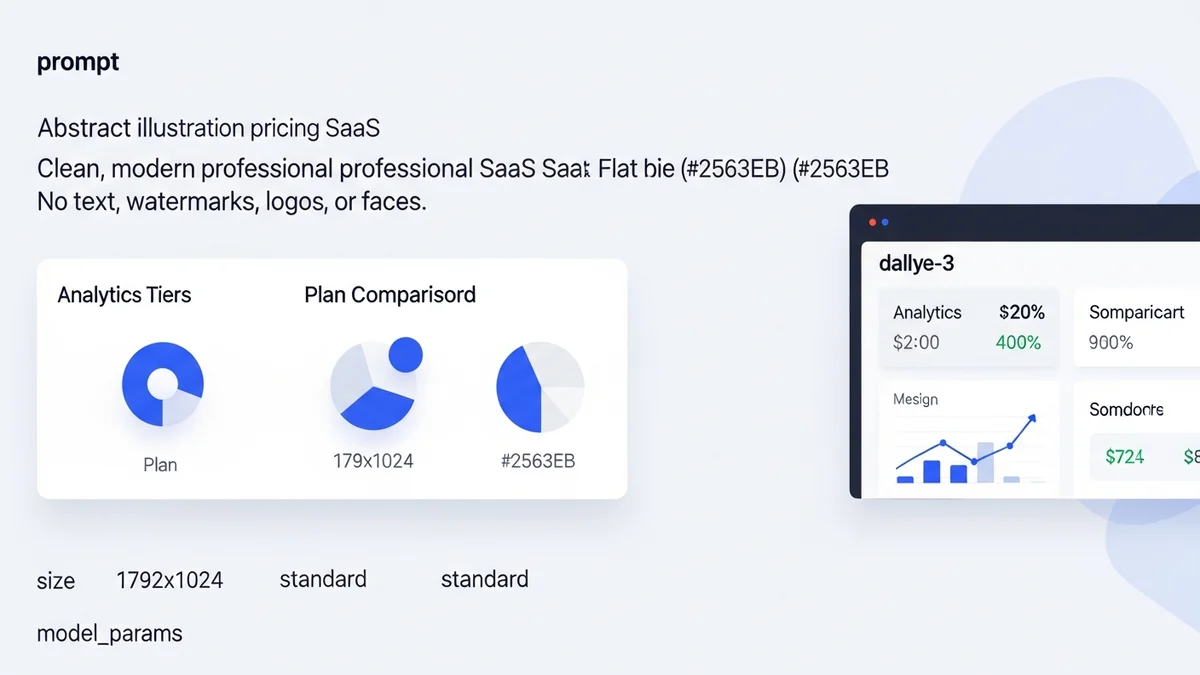Select the Analytics Tiers heading

click(x=124, y=295)
